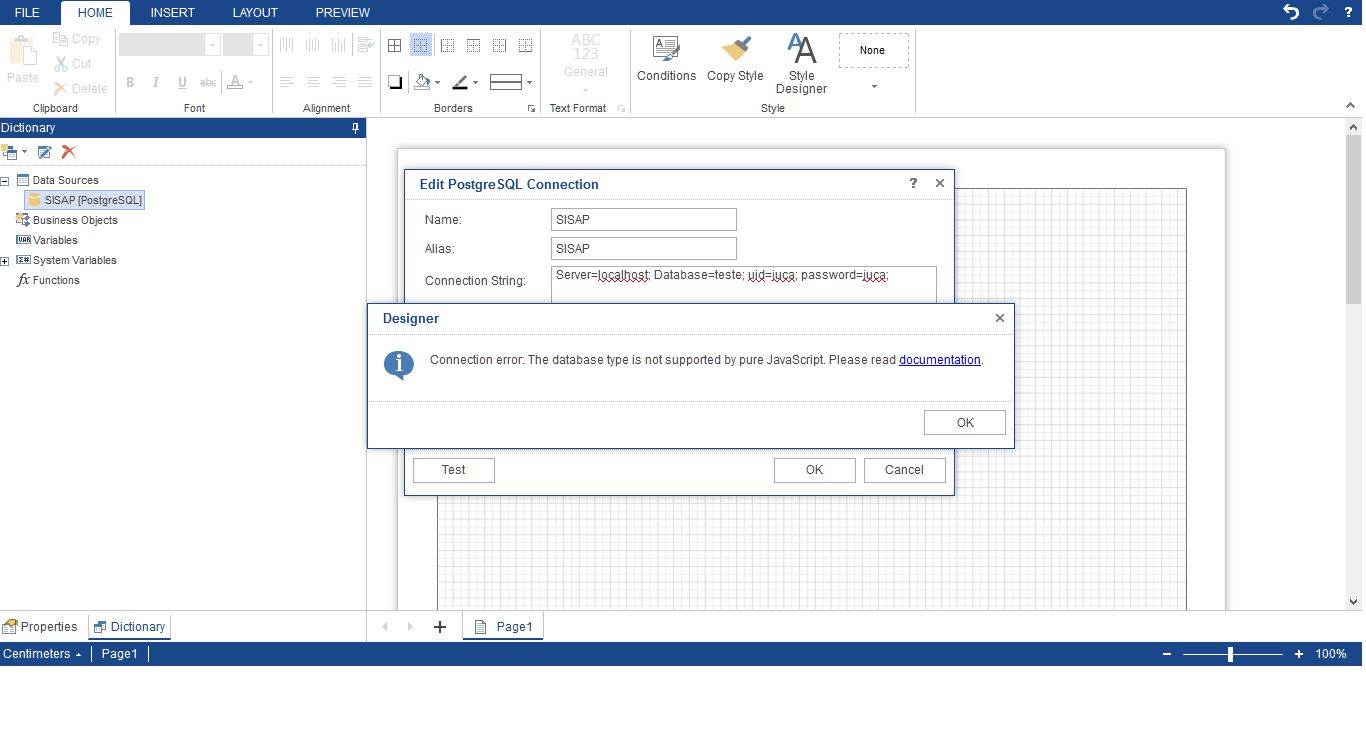Expand the style gallery dropdown arrow
1366x738 pixels.
(874, 86)
